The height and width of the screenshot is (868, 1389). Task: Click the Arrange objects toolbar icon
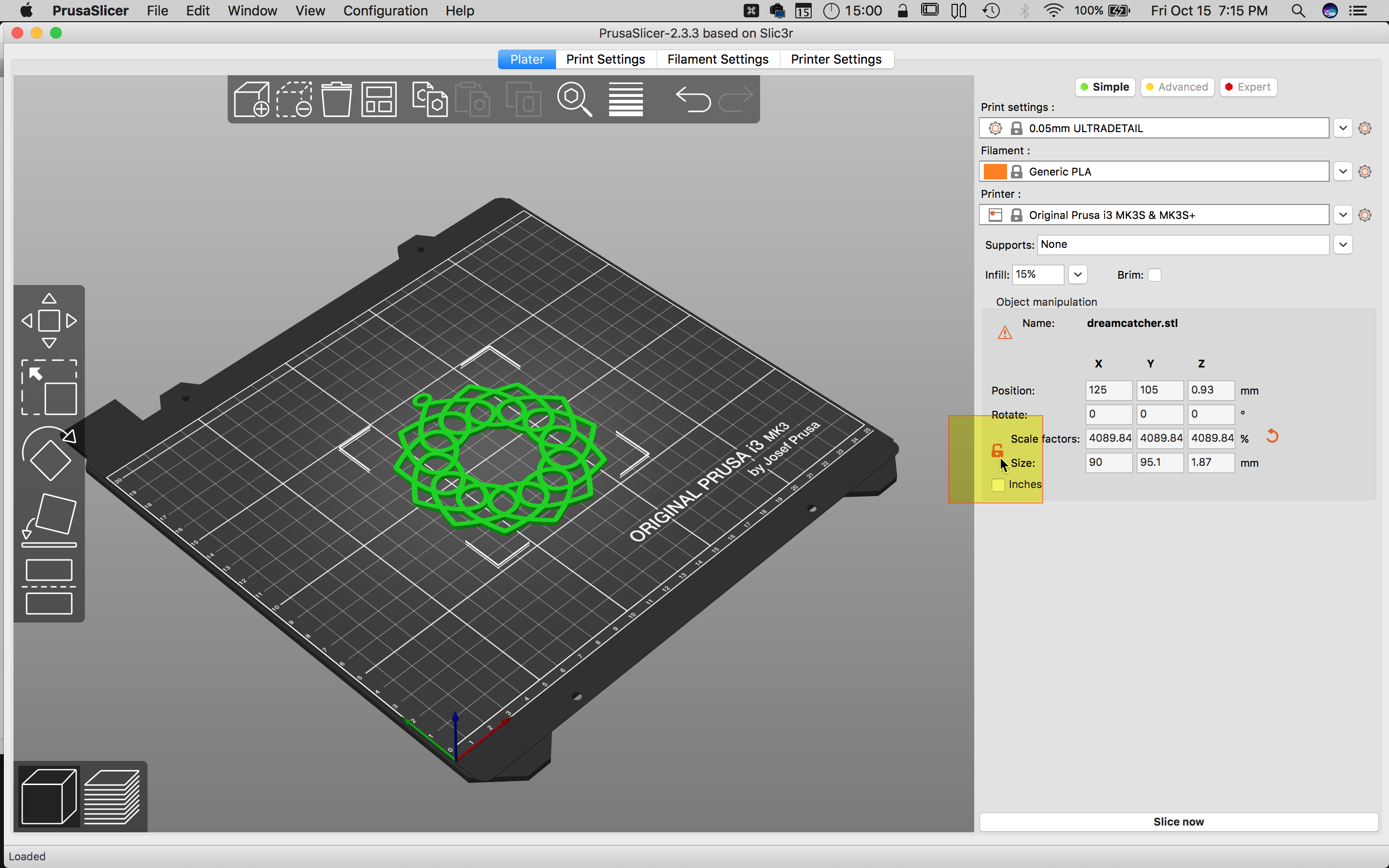tap(379, 99)
